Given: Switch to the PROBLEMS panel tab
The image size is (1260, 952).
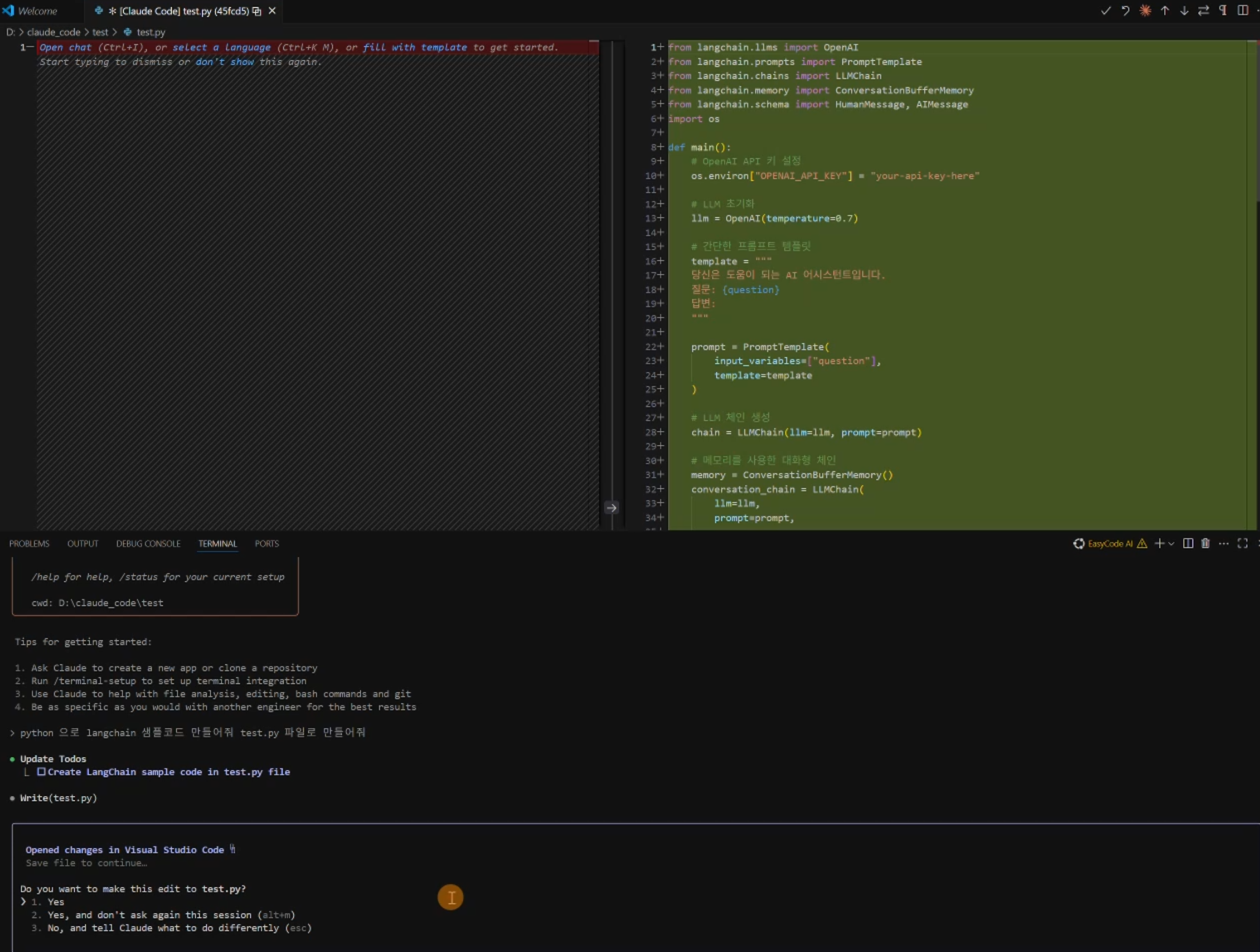Looking at the screenshot, I should (29, 543).
